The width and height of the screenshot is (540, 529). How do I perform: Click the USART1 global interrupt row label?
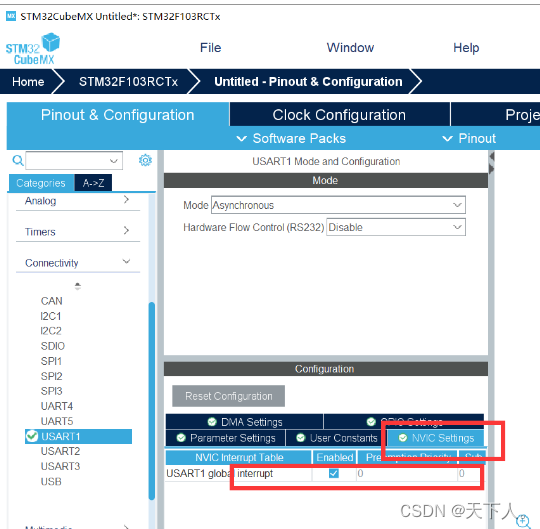point(219,474)
